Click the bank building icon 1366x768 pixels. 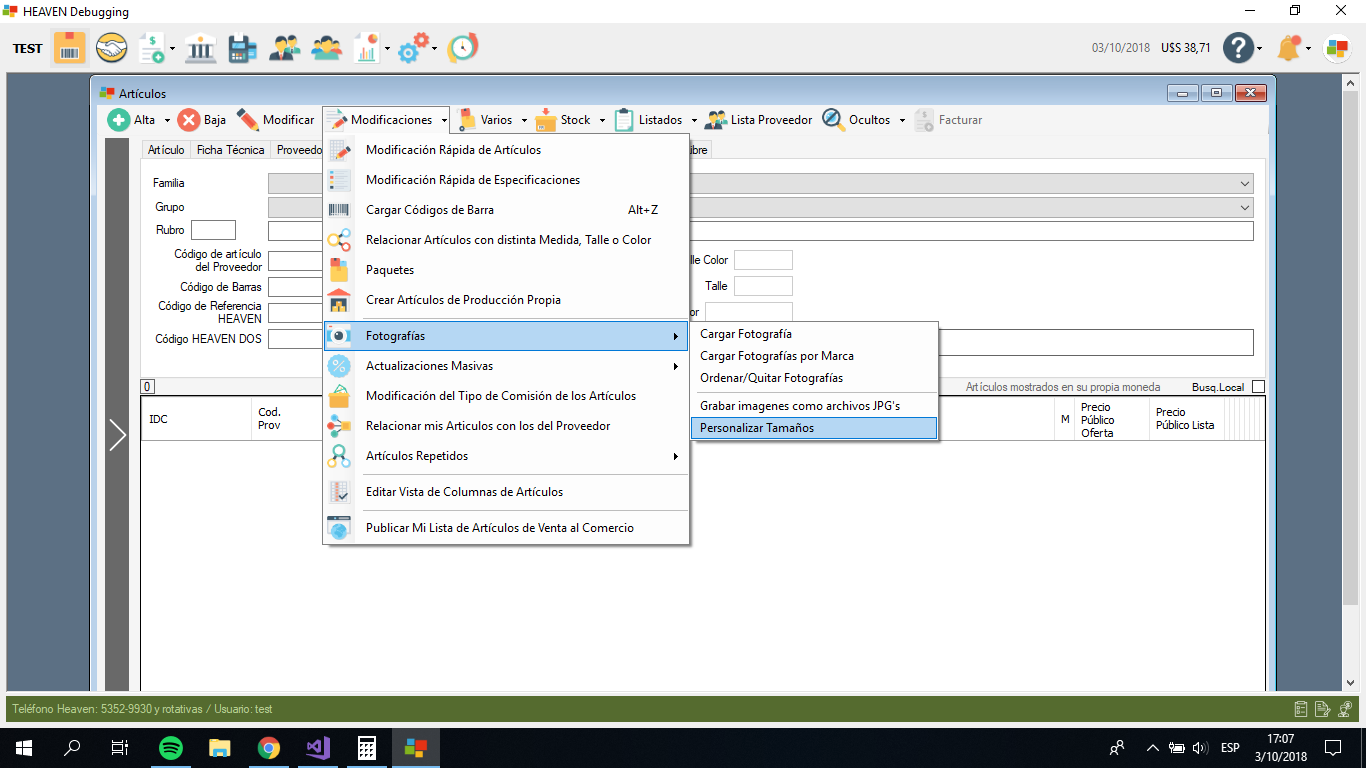200,48
